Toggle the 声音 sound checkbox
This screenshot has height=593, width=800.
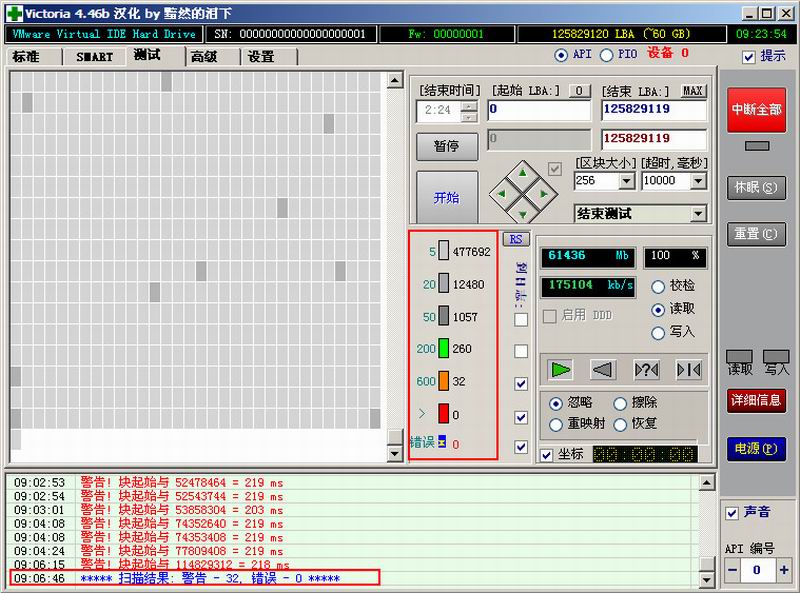tap(733, 513)
